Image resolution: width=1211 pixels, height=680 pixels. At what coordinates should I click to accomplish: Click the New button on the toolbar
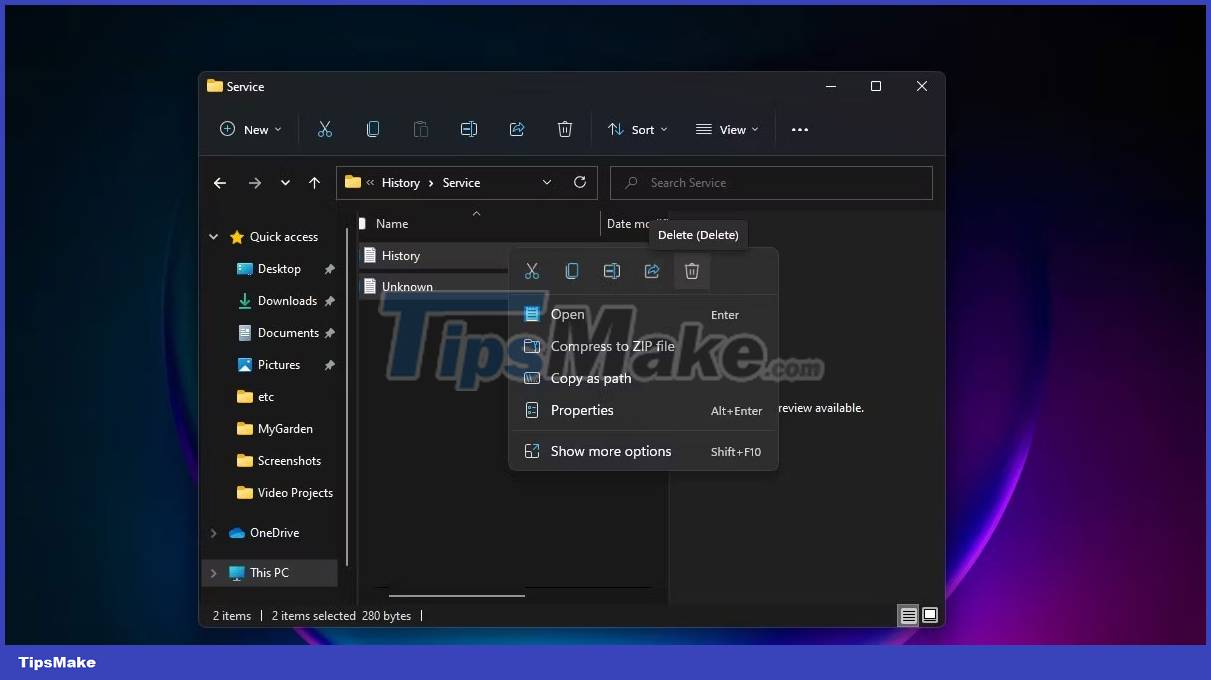(x=250, y=129)
